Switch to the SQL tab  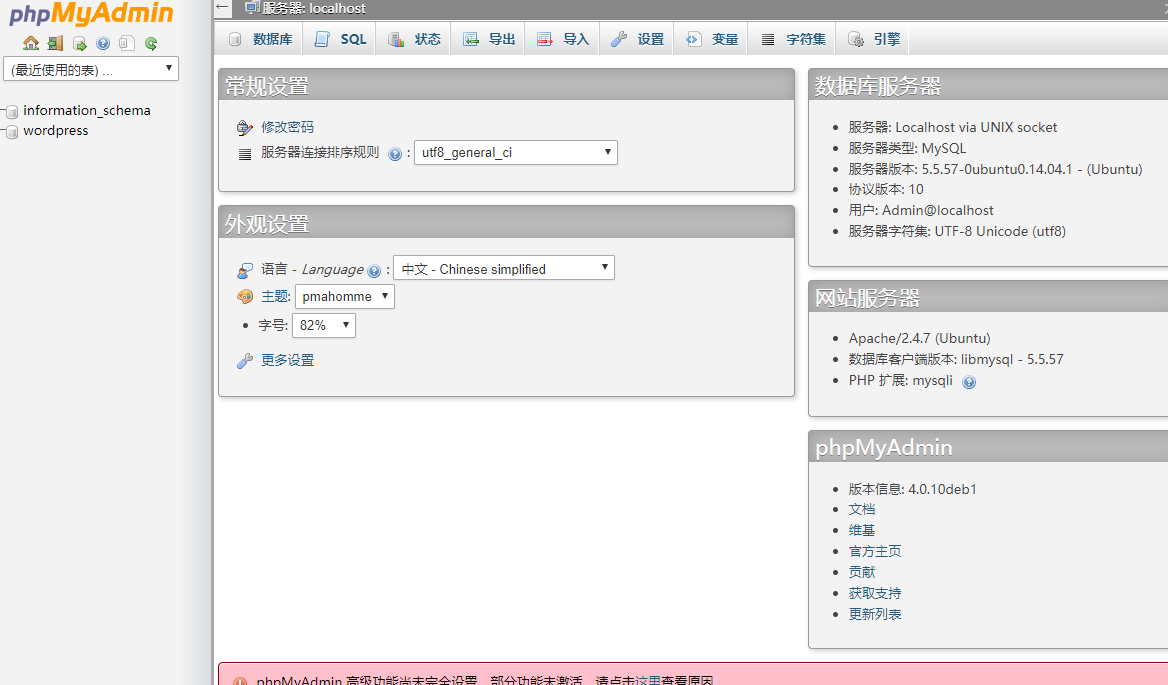point(340,39)
